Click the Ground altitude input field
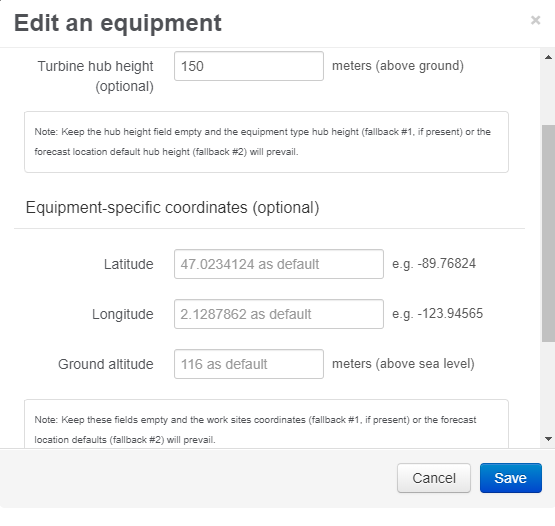Screen dimensions: 555x526 (x=249, y=364)
